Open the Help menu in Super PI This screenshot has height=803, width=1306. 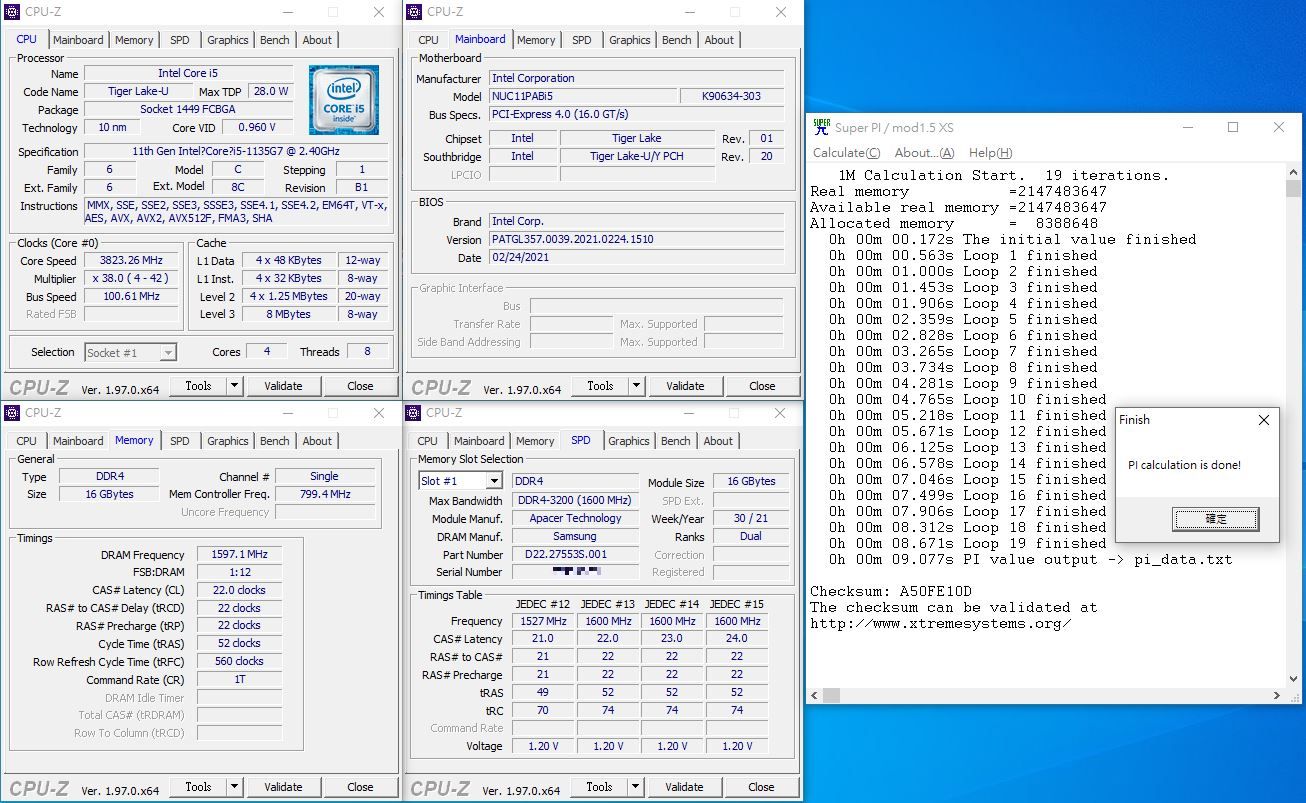990,153
